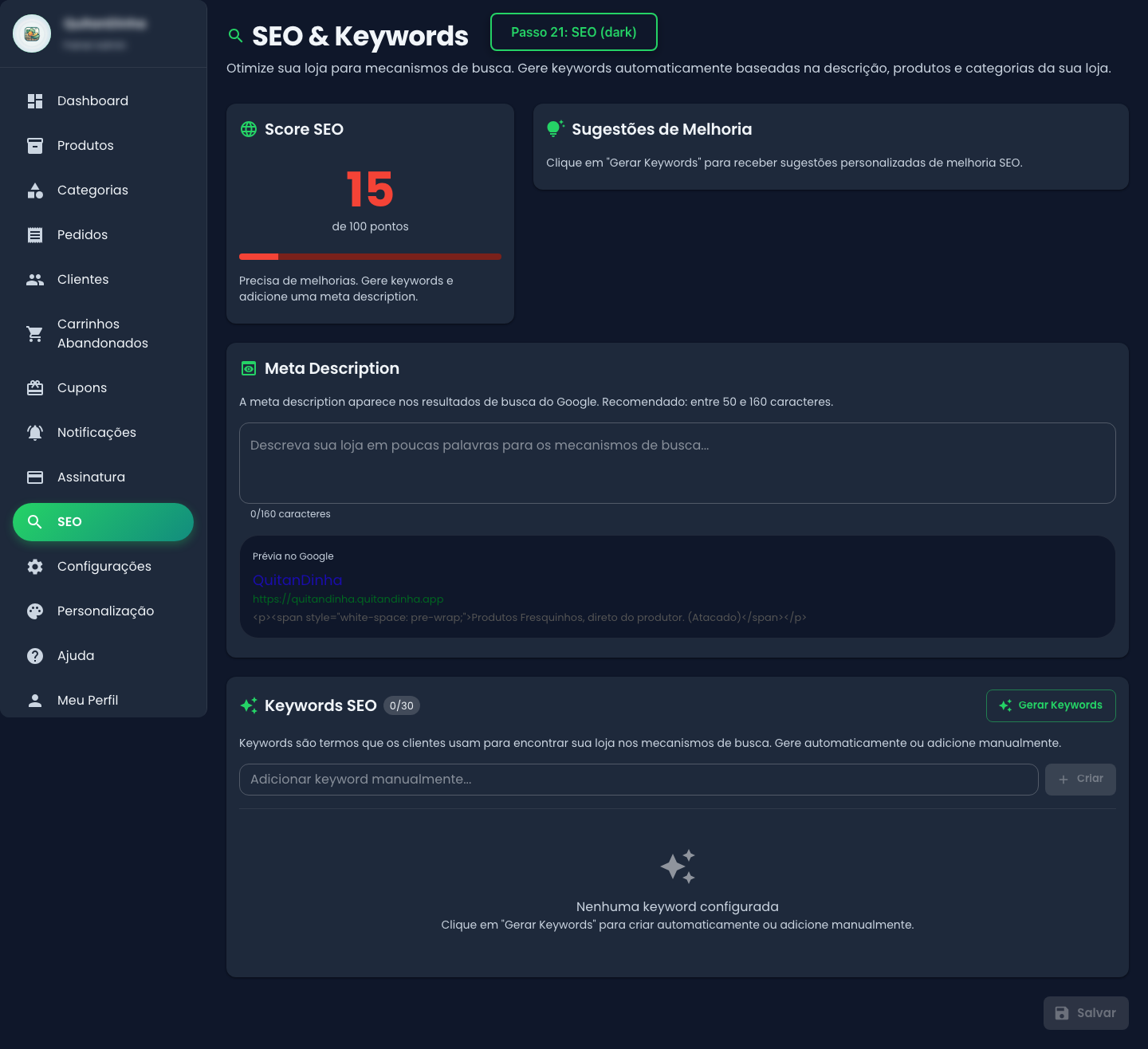Go to the Assinatura section

pos(91,477)
